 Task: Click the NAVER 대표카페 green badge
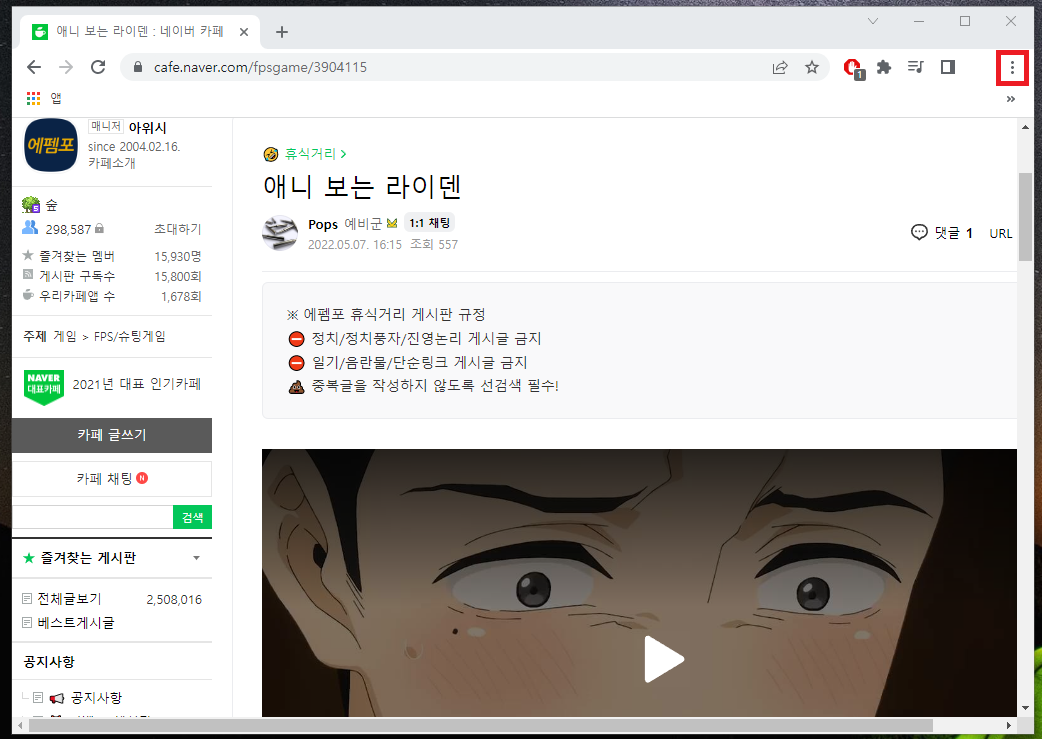pyautogui.click(x=44, y=387)
